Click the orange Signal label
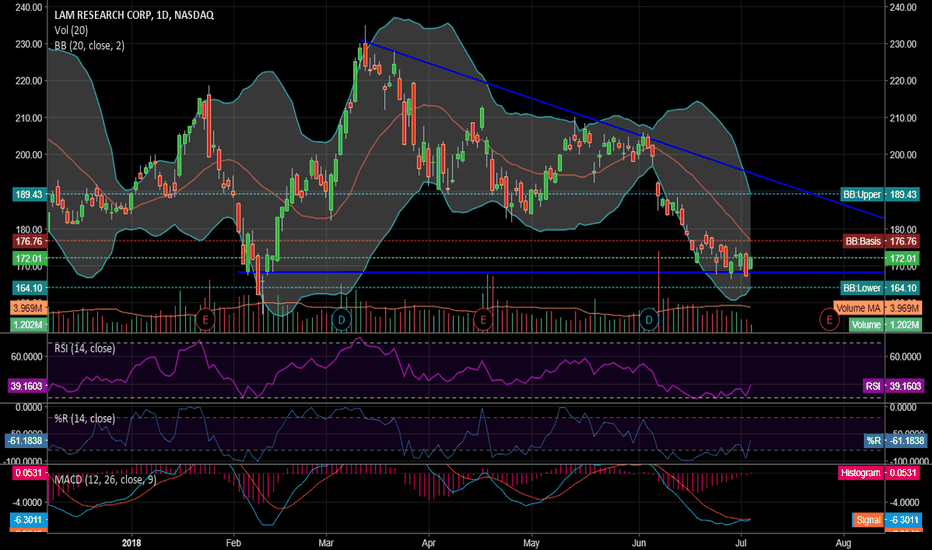932x550 pixels. pyautogui.click(x=868, y=520)
